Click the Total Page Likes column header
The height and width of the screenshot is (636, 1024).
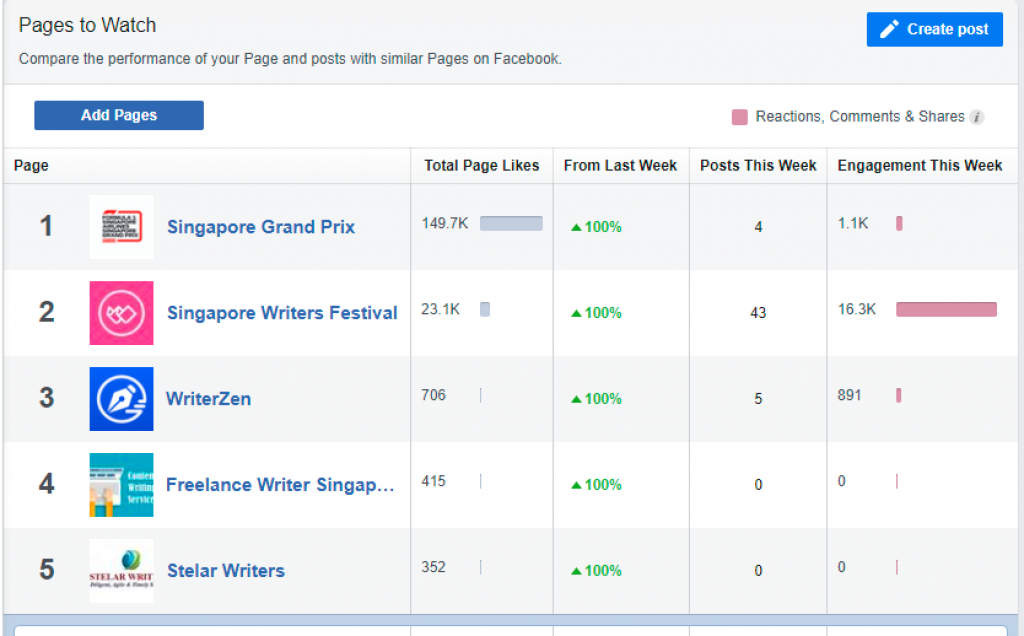[x=481, y=166]
